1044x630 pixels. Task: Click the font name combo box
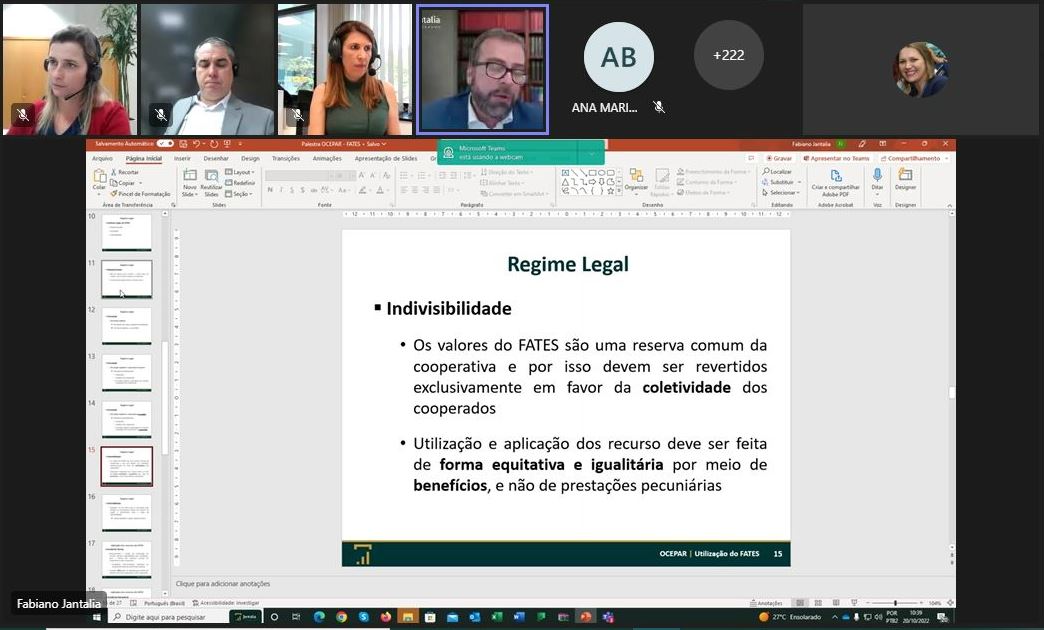298,175
